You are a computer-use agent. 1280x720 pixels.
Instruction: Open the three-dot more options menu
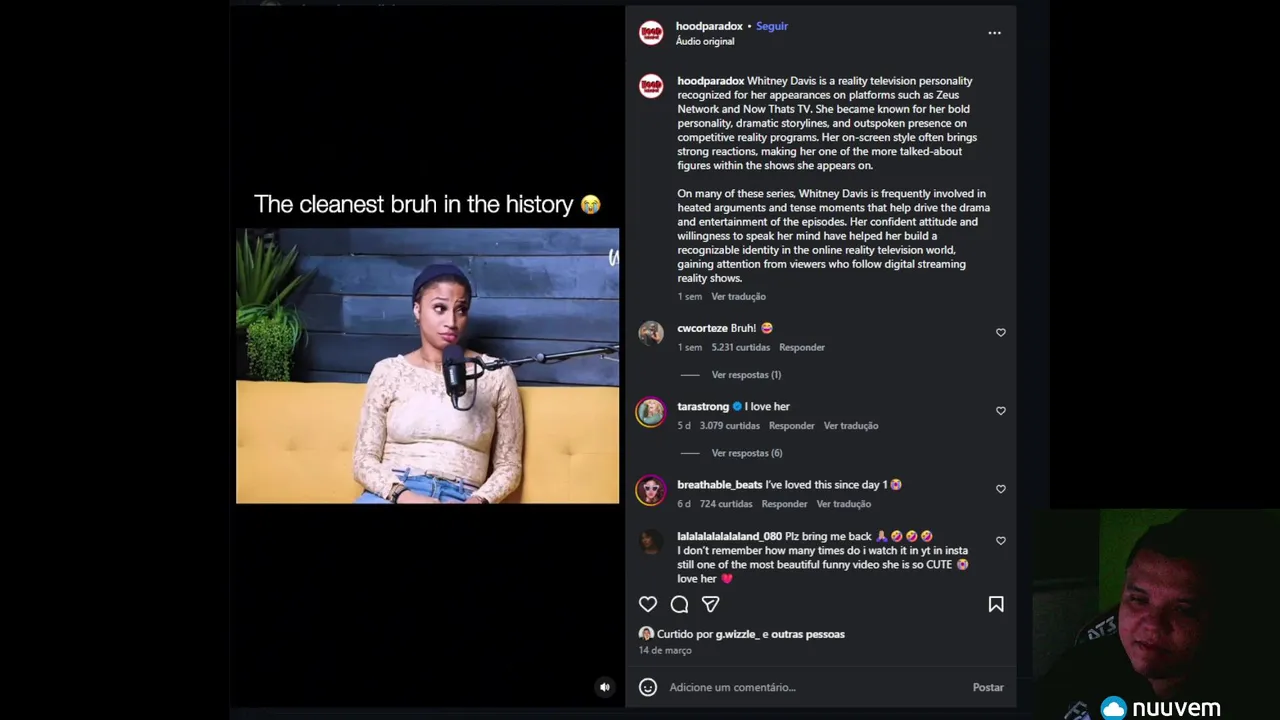coord(994,33)
